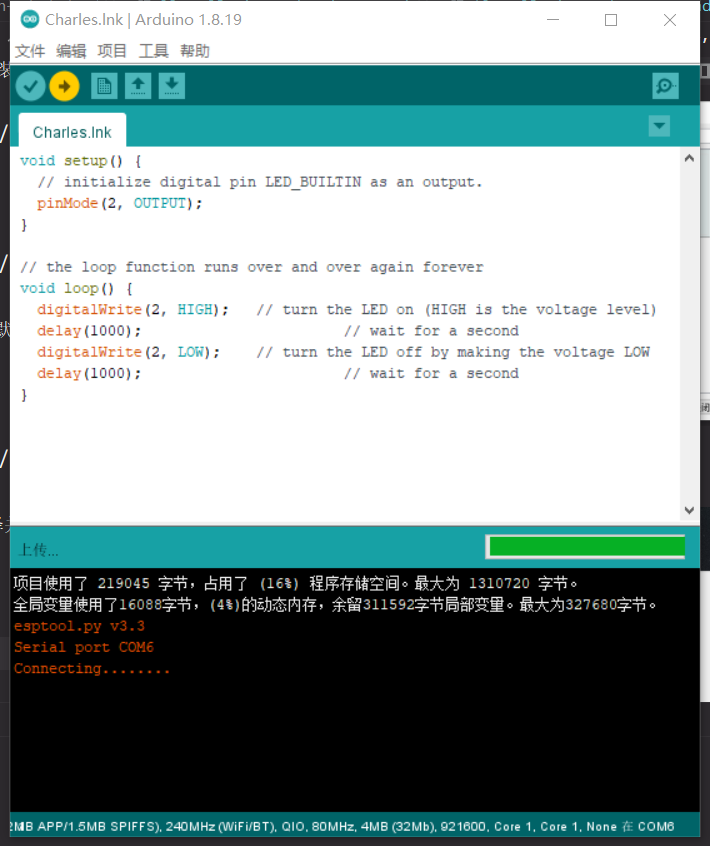
Task: Click in the code on pinMode line
Action: (120, 203)
